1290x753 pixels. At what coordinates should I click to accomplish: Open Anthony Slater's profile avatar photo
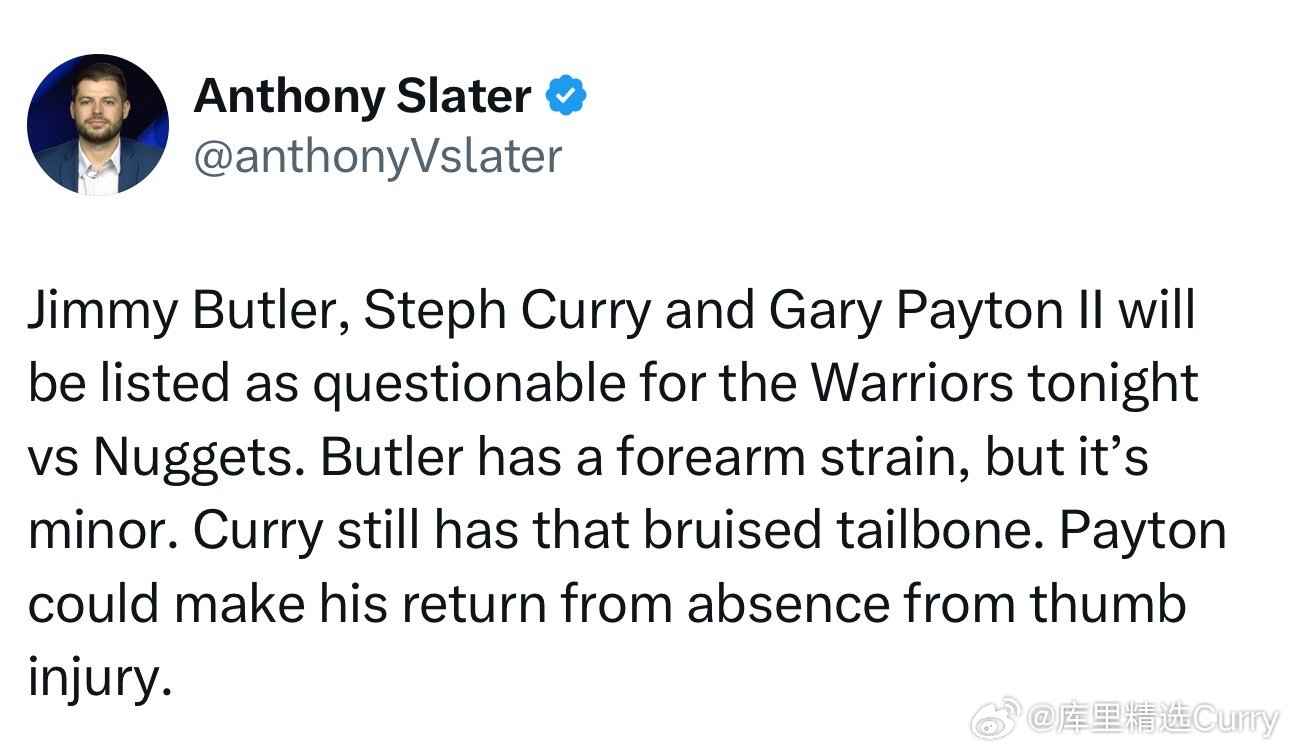click(97, 124)
